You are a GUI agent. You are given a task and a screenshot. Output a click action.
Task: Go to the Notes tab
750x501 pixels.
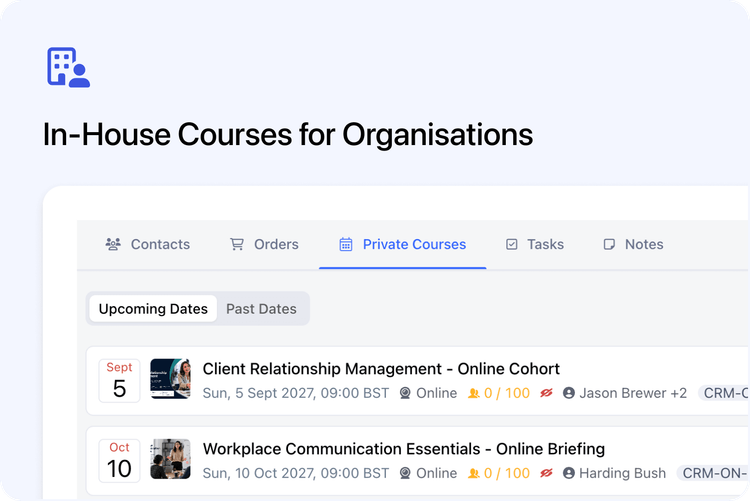633,244
